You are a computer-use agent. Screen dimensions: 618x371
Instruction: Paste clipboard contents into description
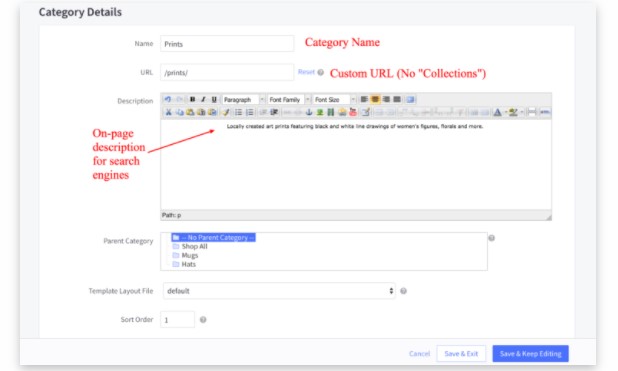coord(190,112)
